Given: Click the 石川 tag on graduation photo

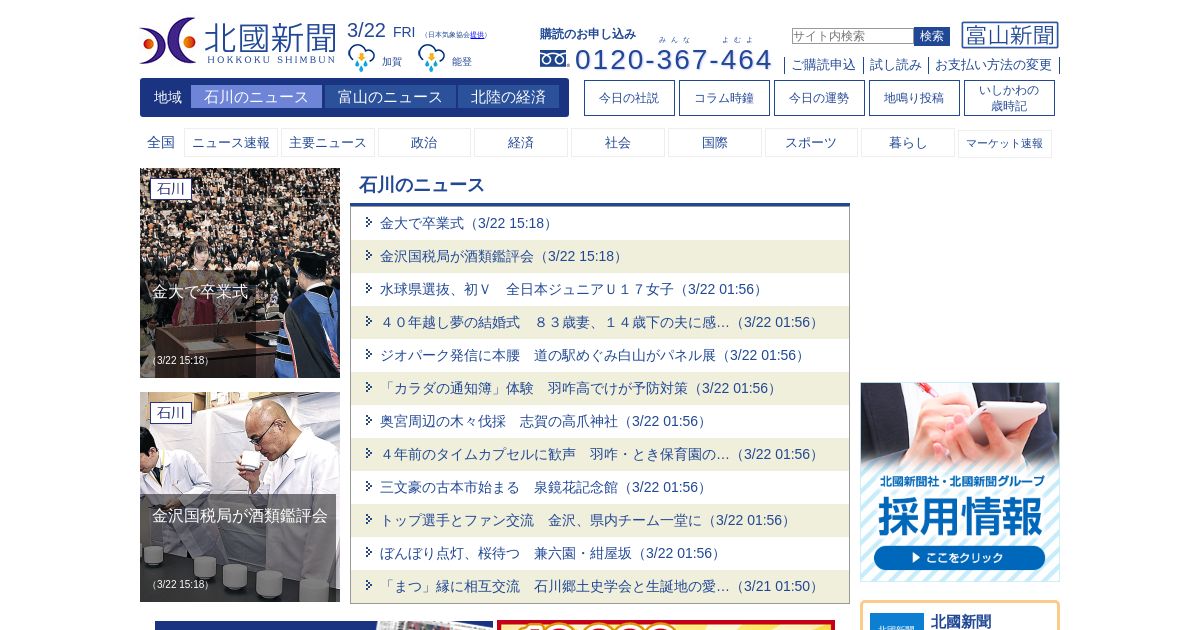Looking at the screenshot, I should (171, 189).
